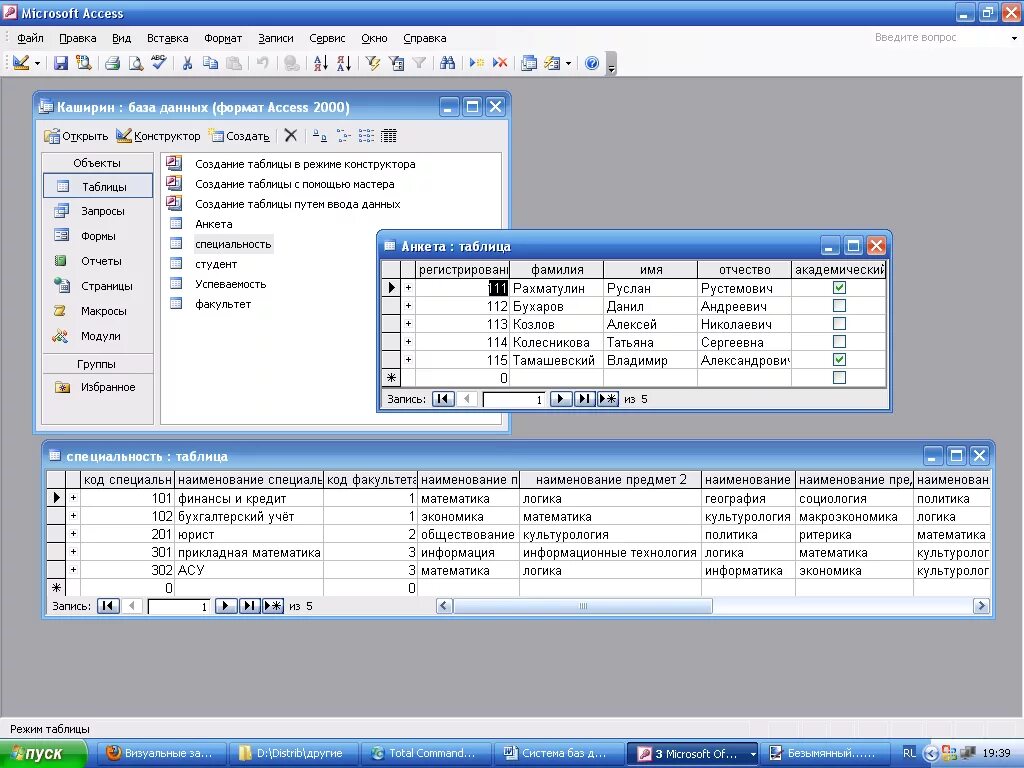Expand the subdatasheet of record 111 Рахматулин
This screenshot has height=768, width=1024.
(408, 287)
